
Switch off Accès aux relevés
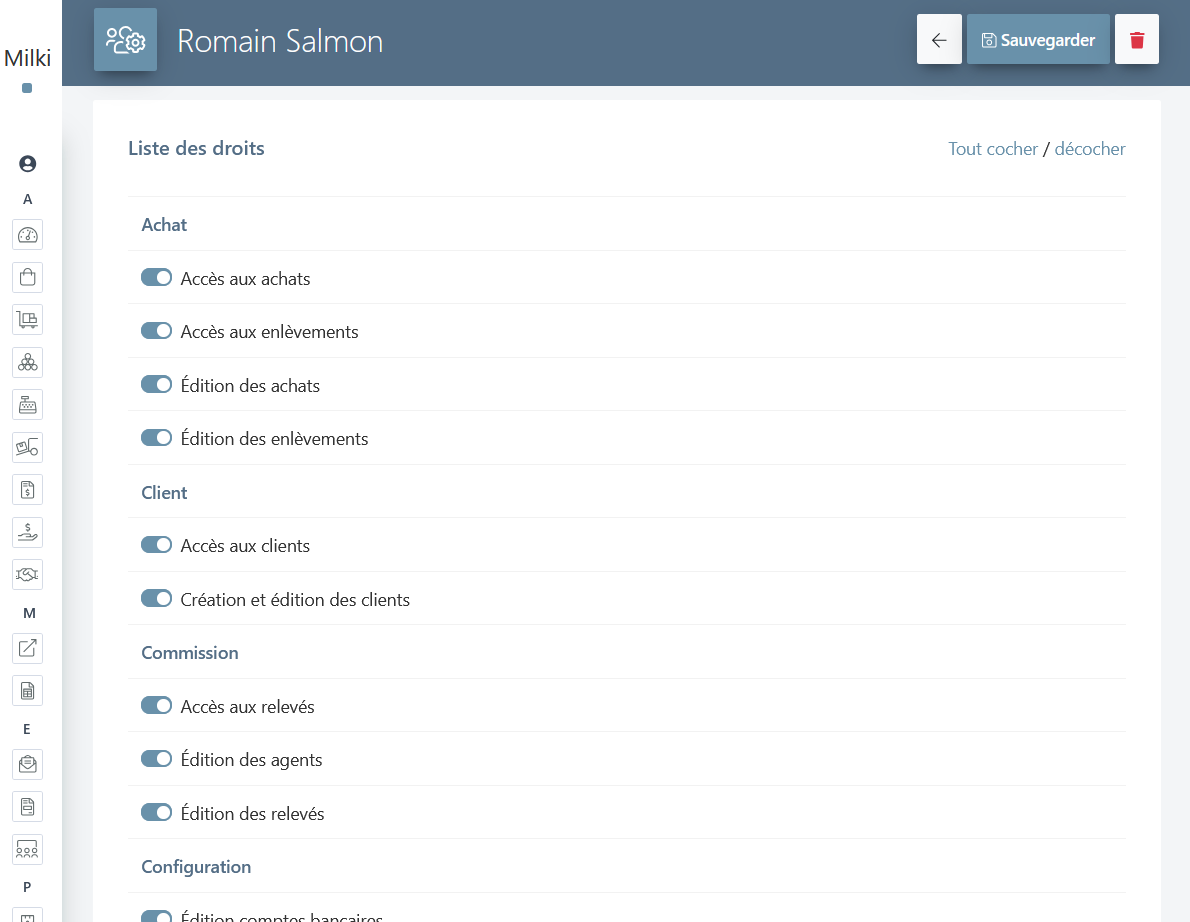click(x=156, y=706)
